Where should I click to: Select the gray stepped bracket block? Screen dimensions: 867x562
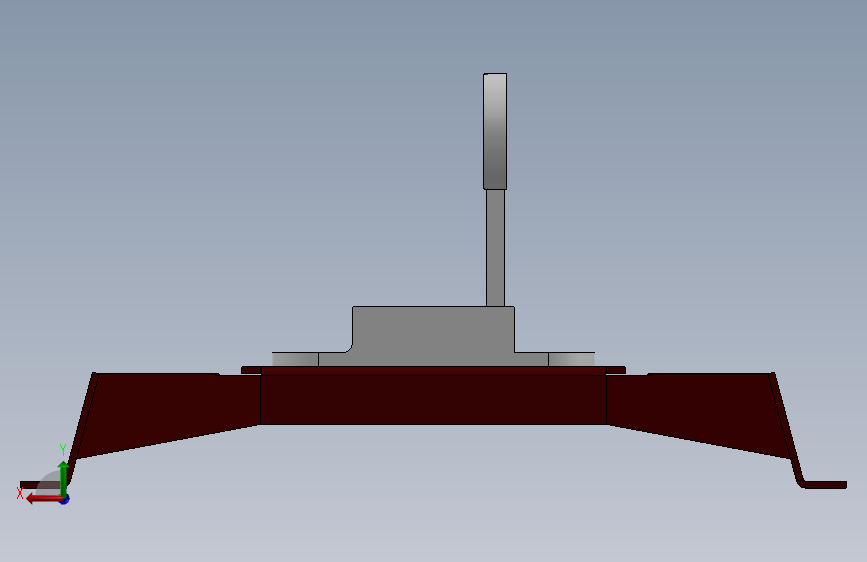click(433, 336)
